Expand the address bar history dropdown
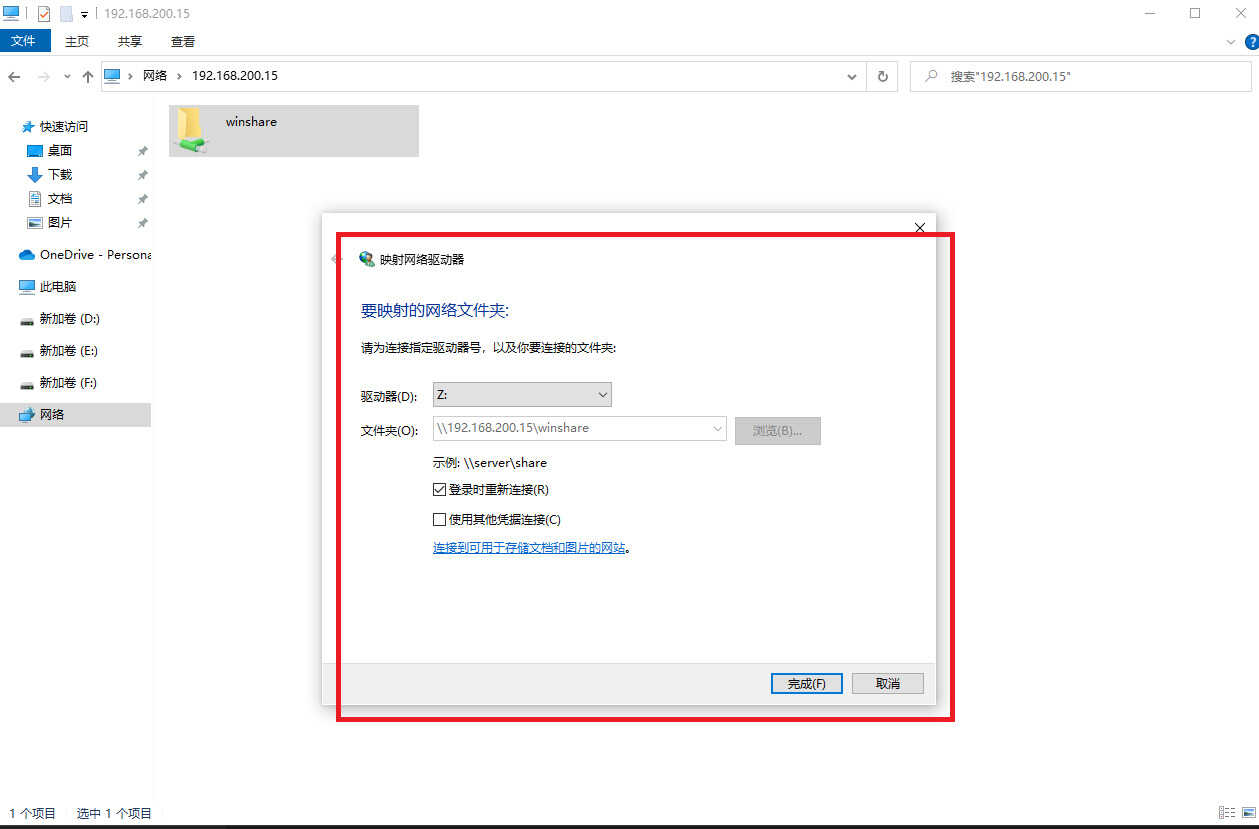The height and width of the screenshot is (829, 1259). pyautogui.click(x=852, y=76)
